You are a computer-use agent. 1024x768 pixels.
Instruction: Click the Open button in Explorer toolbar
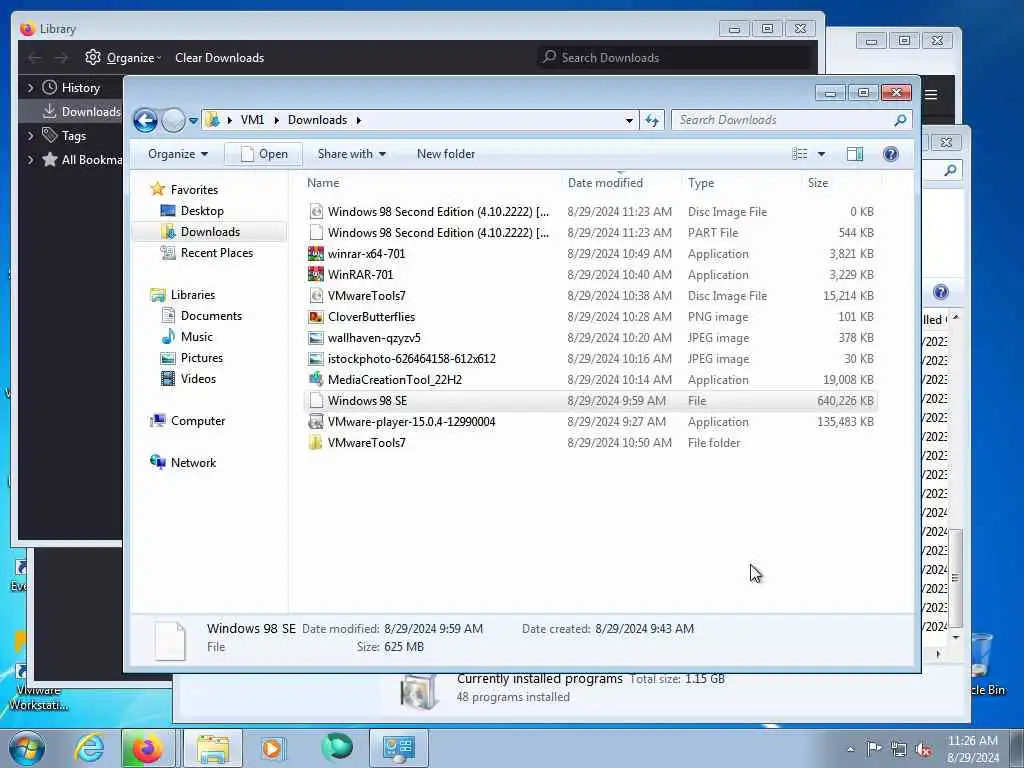[264, 154]
